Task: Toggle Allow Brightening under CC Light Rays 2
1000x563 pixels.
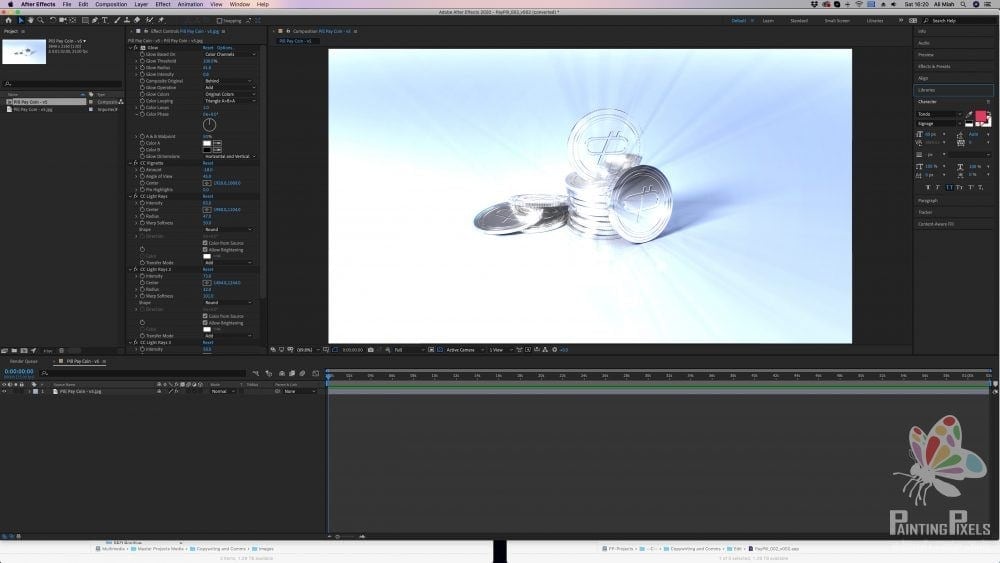Action: [x=205, y=323]
